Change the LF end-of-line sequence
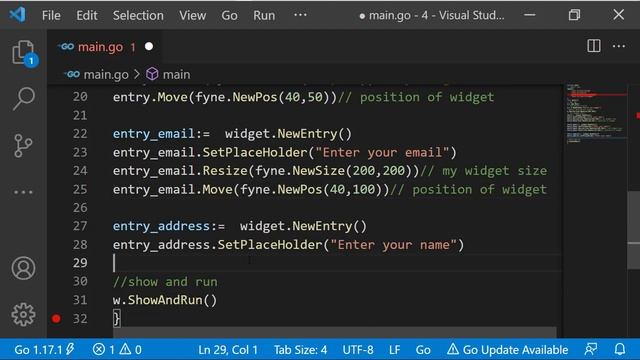 click(x=394, y=350)
